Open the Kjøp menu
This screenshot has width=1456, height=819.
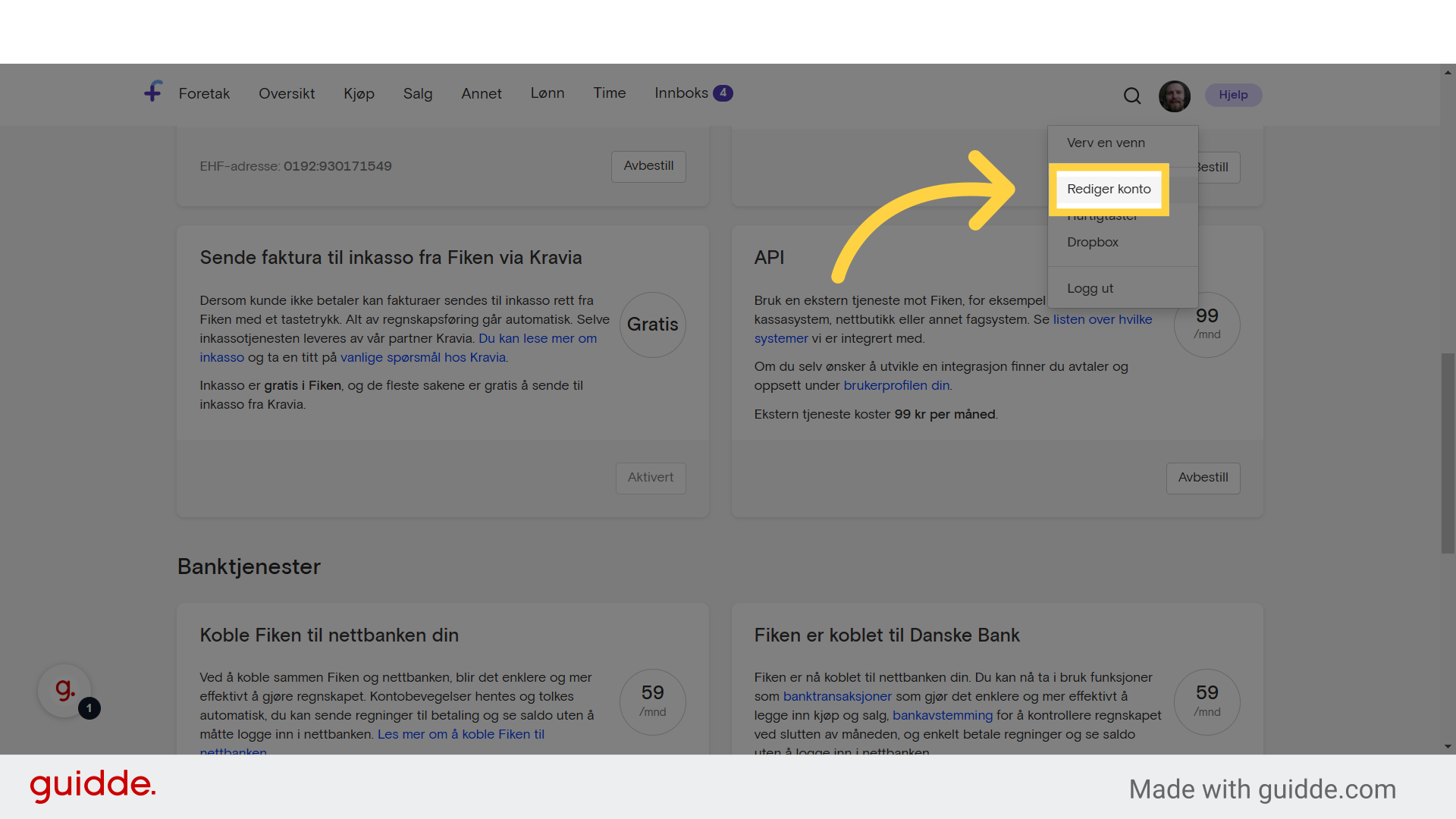click(x=359, y=93)
